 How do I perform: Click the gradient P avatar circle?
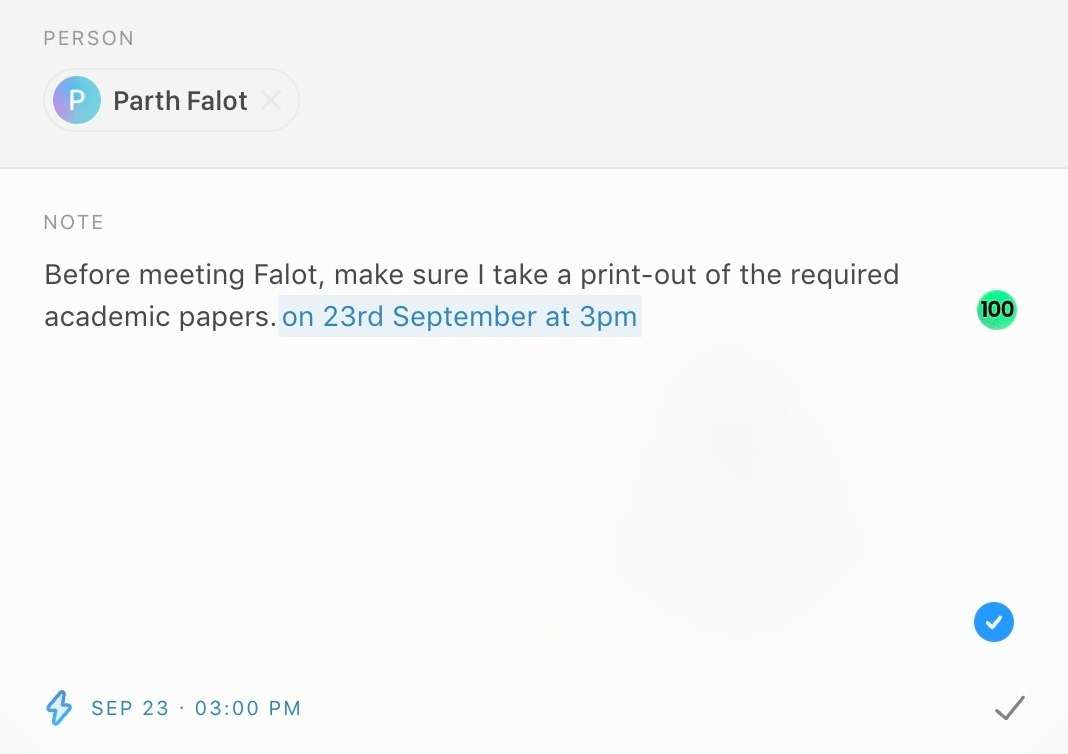[77, 100]
